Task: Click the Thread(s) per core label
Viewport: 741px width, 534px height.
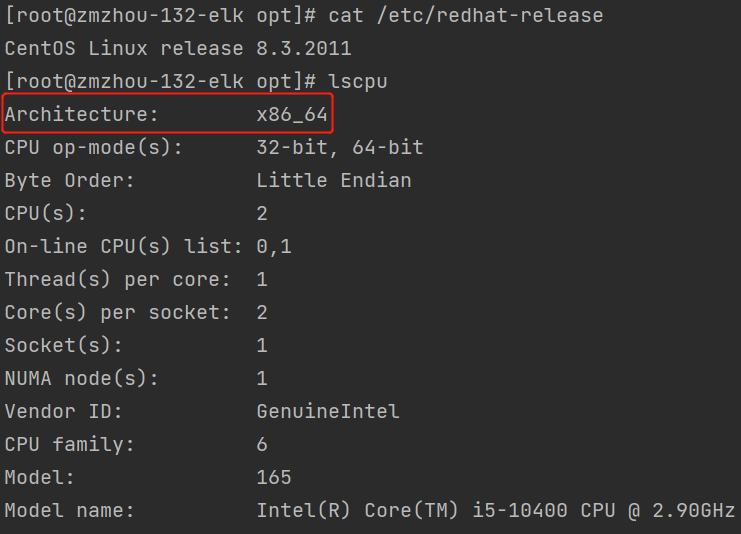Action: (117, 279)
